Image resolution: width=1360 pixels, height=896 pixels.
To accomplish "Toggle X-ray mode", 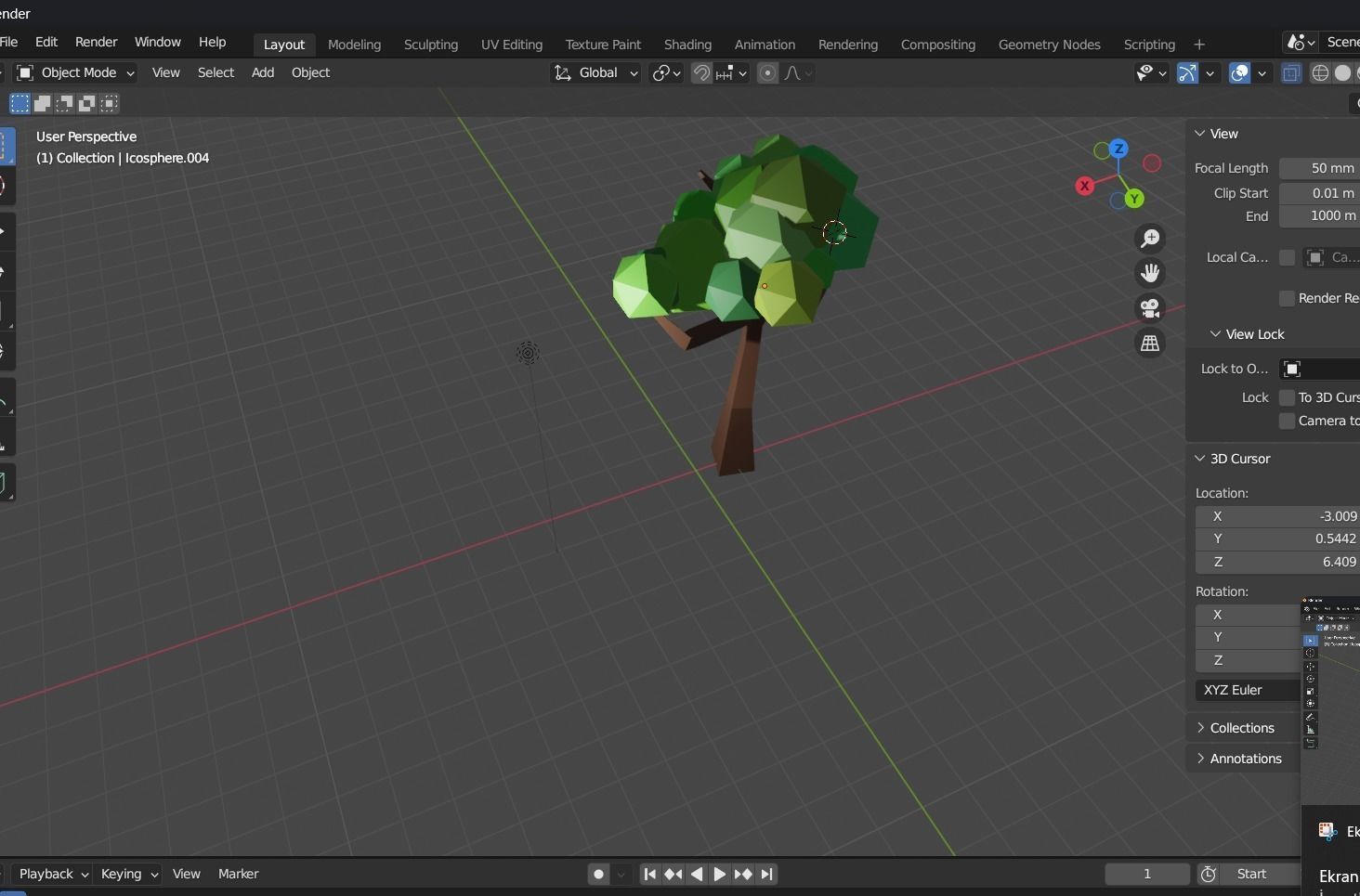I will (1291, 72).
